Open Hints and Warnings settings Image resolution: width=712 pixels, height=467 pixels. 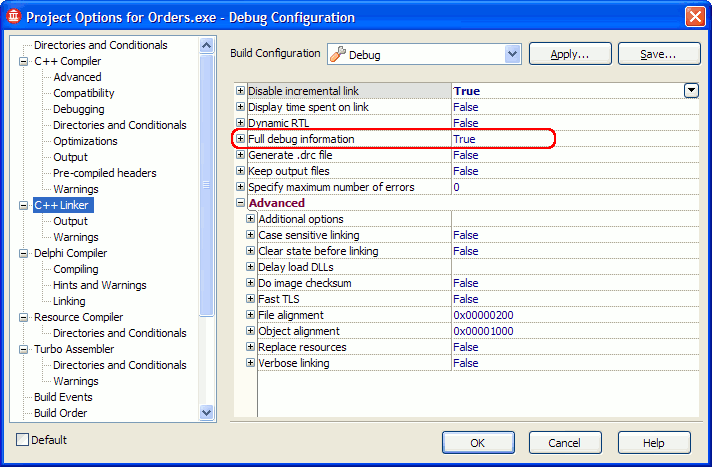pyautogui.click(x=97, y=285)
